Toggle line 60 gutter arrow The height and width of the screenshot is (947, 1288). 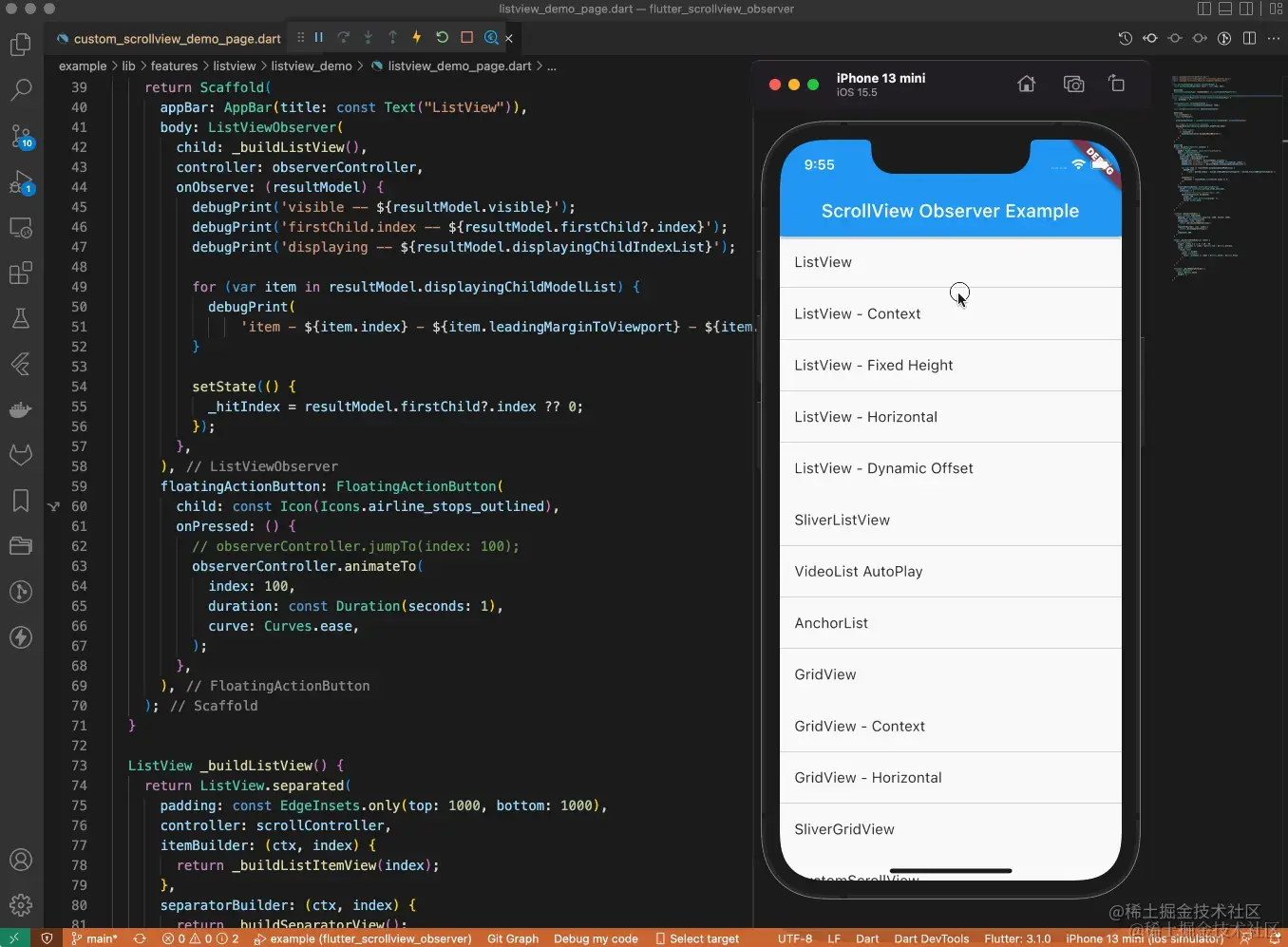click(x=54, y=506)
